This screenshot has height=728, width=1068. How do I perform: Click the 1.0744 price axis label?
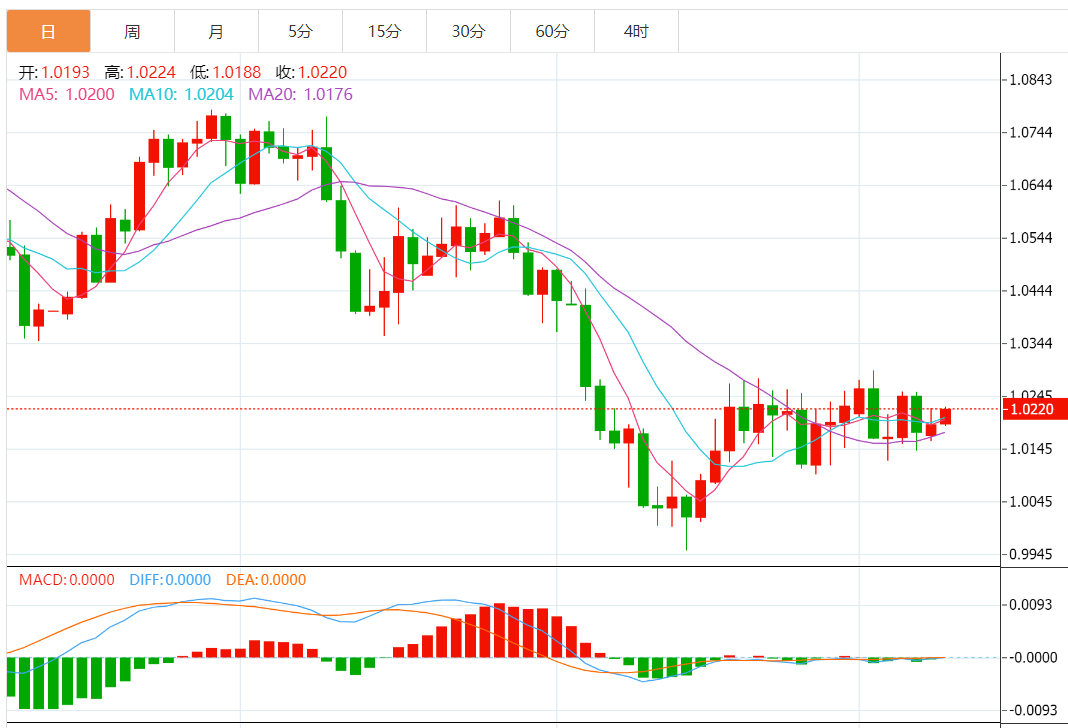point(1031,133)
